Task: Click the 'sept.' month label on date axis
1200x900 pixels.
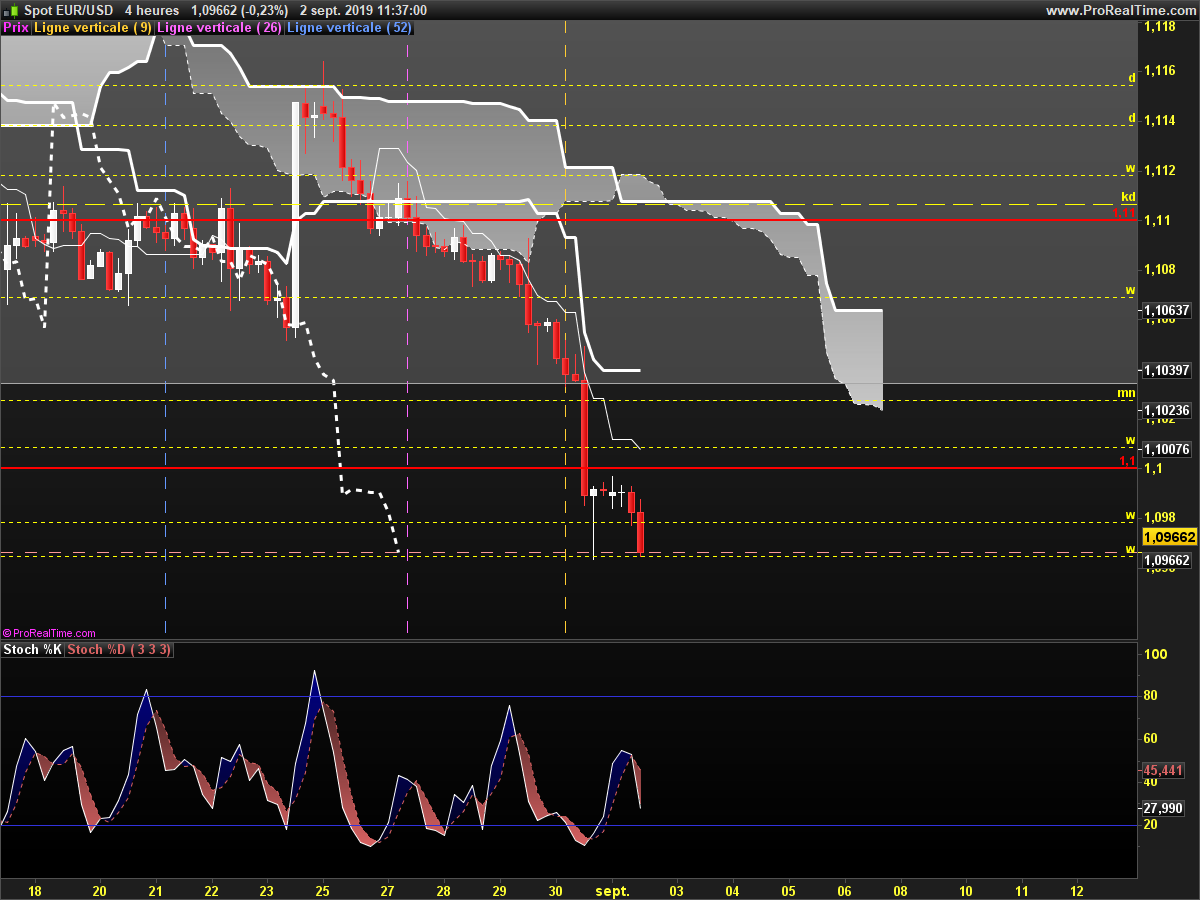Action: (612, 890)
